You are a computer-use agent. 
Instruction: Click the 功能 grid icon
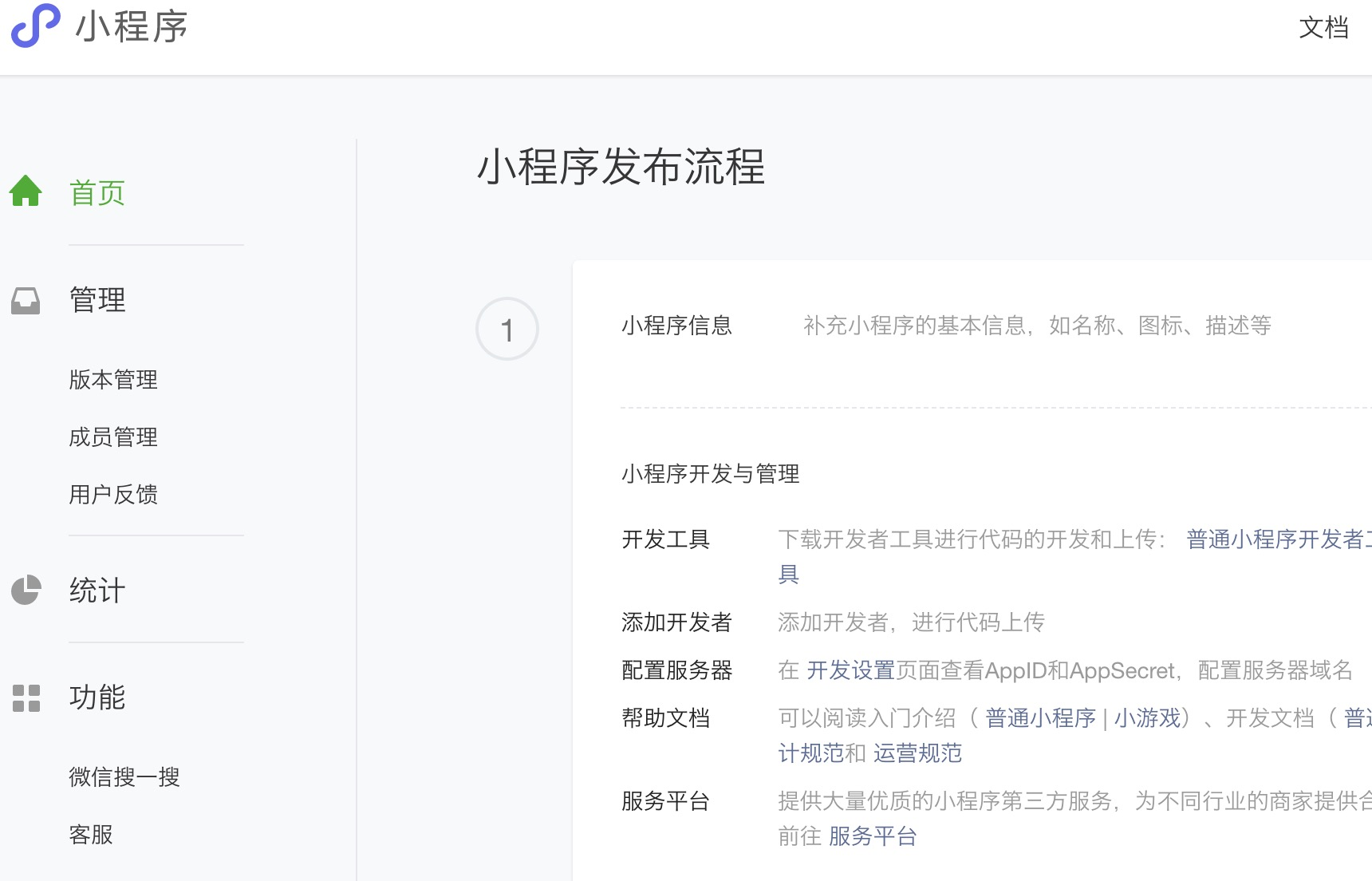(26, 697)
